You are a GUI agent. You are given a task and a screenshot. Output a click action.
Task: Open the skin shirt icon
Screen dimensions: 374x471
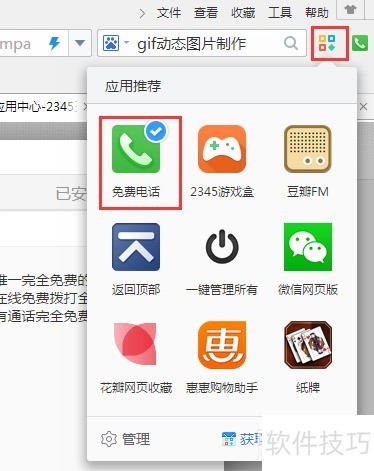pyautogui.click(x=350, y=9)
